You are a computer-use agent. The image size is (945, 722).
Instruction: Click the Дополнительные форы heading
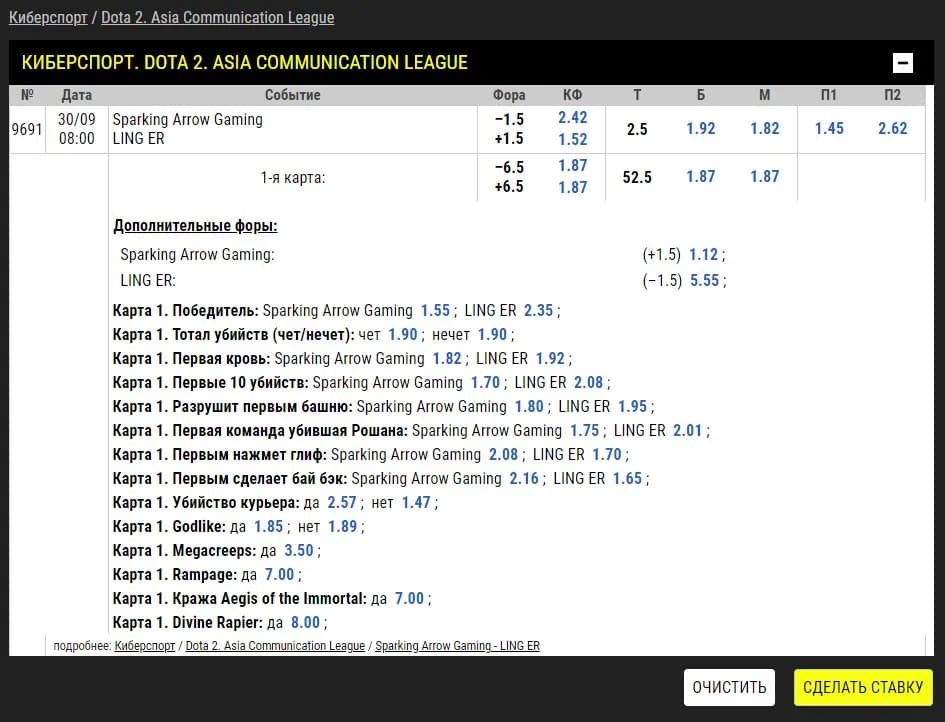195,226
